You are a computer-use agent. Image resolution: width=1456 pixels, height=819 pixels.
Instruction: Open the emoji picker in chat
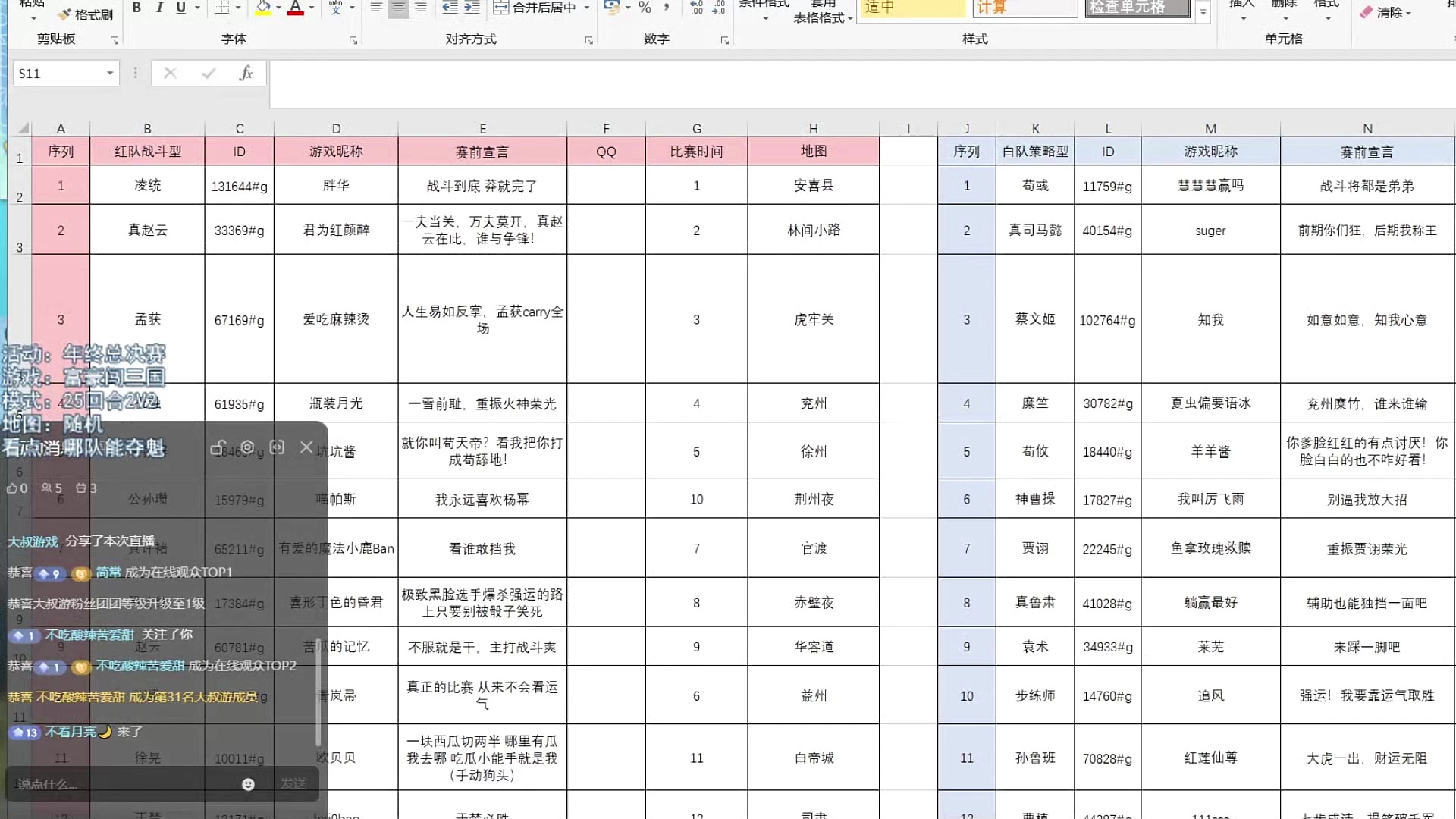click(248, 784)
